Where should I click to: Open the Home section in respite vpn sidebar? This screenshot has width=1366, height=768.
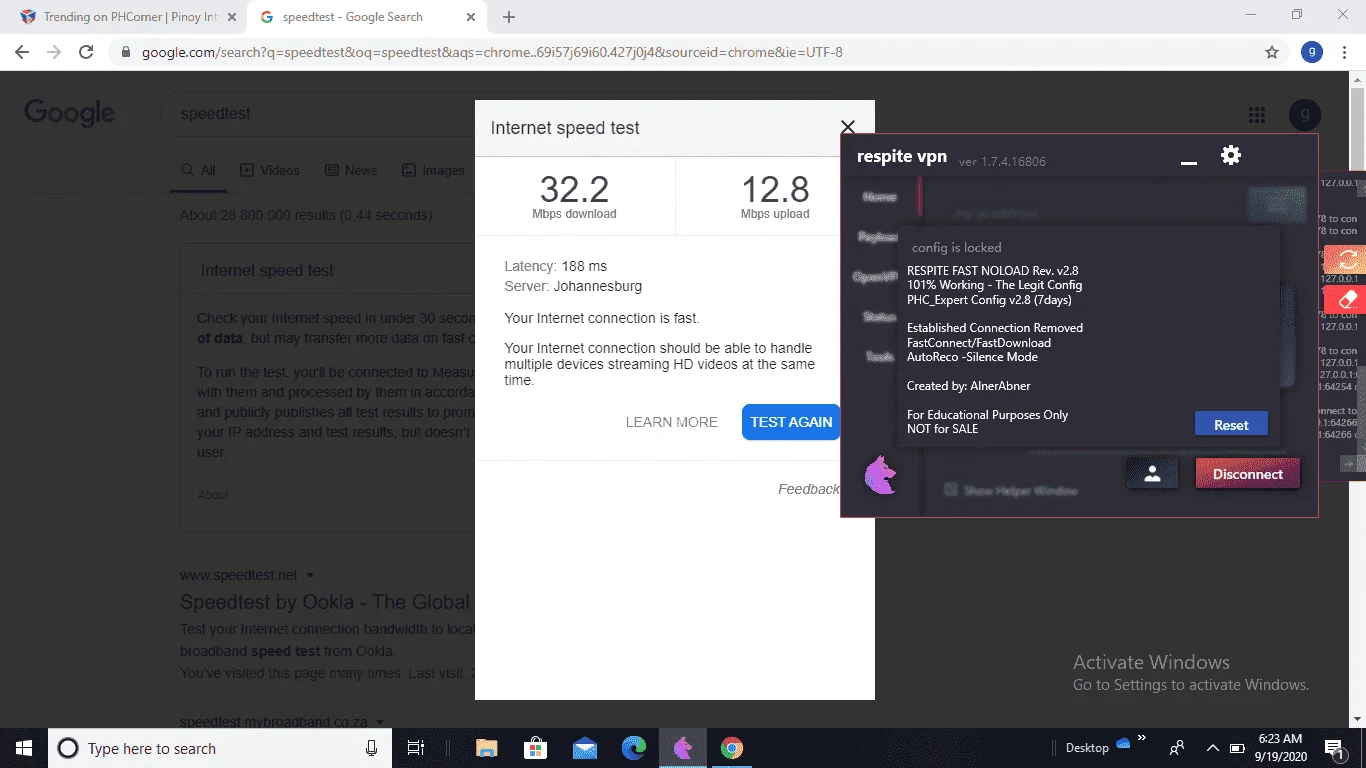[x=880, y=197]
